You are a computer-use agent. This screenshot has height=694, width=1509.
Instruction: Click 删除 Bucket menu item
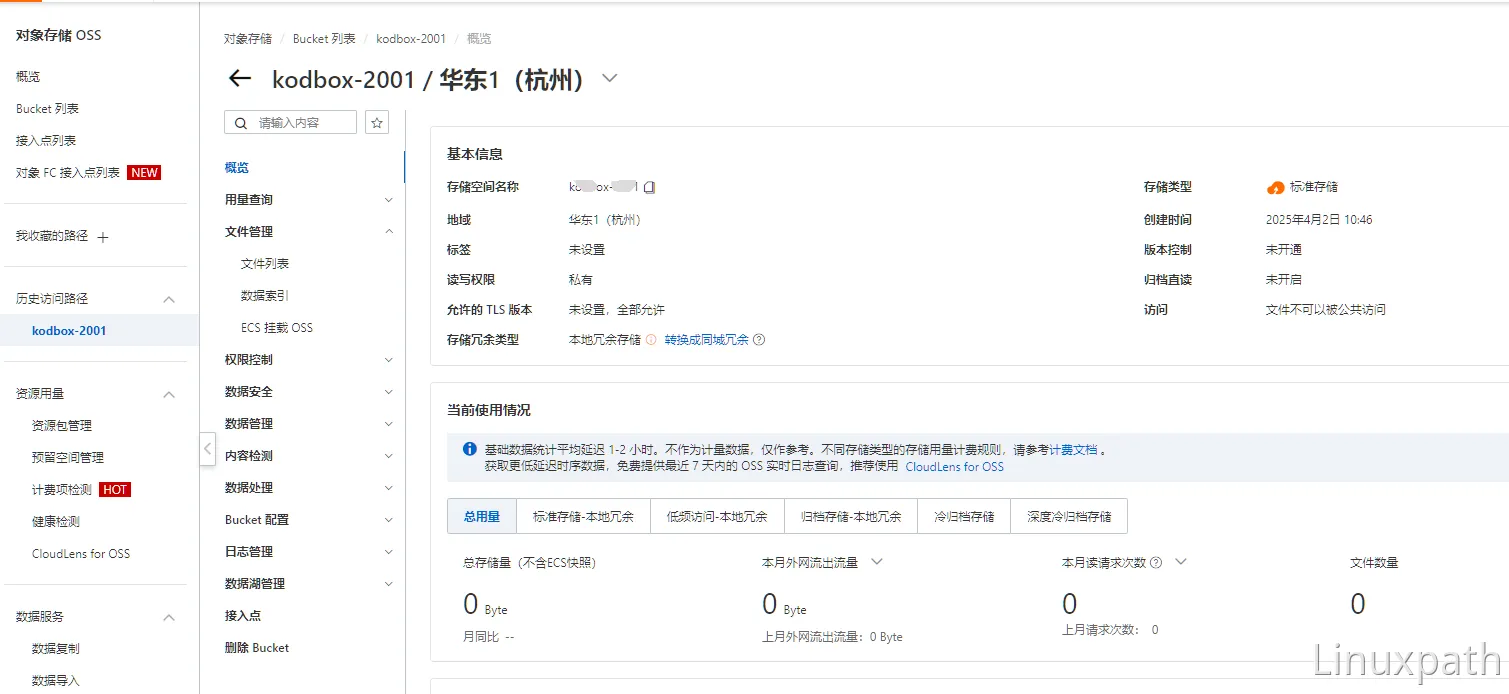257,648
